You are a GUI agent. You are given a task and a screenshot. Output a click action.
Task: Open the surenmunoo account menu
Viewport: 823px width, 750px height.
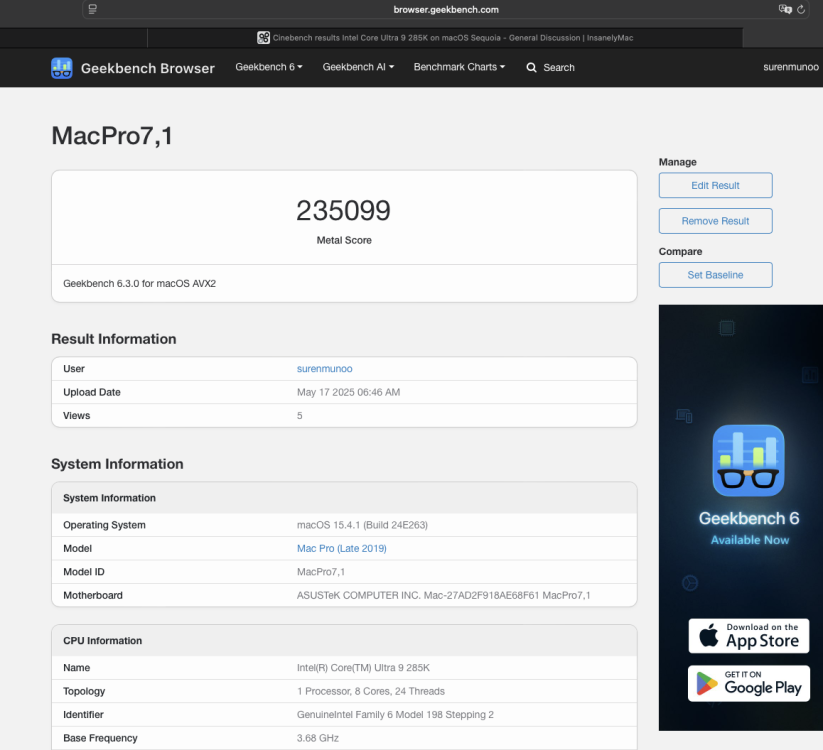click(x=790, y=67)
